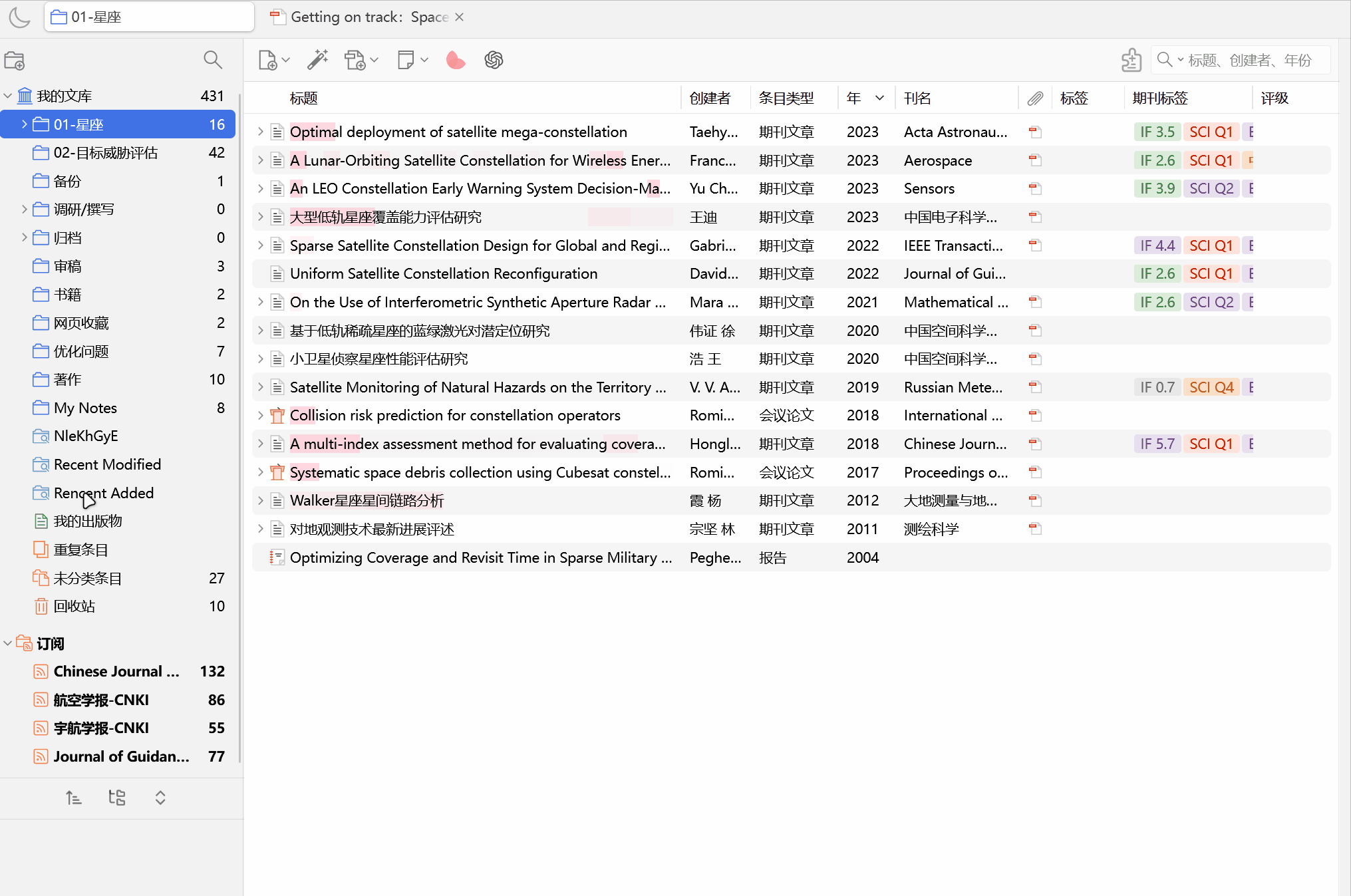Collapse the 我的文库 library tree
The height and width of the screenshot is (896, 1351).
(8, 96)
